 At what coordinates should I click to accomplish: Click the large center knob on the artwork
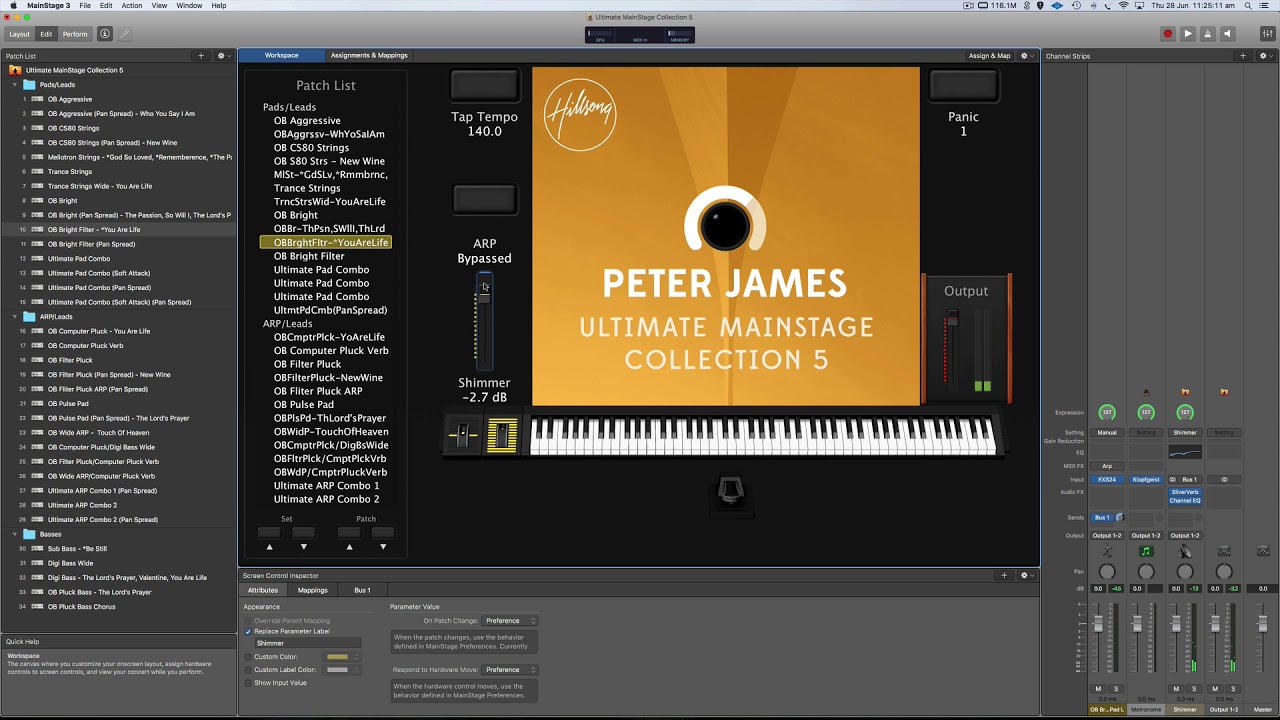click(725, 224)
